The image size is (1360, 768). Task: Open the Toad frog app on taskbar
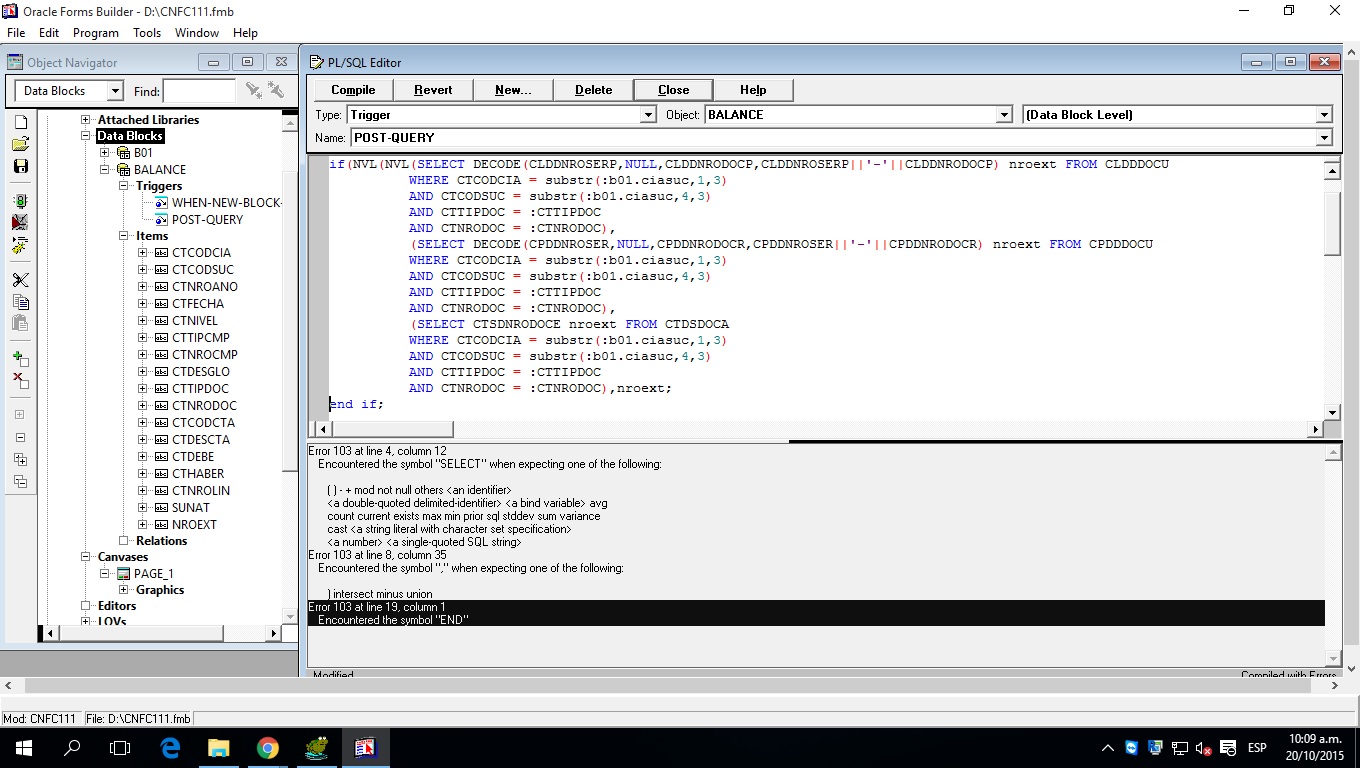(x=316, y=747)
